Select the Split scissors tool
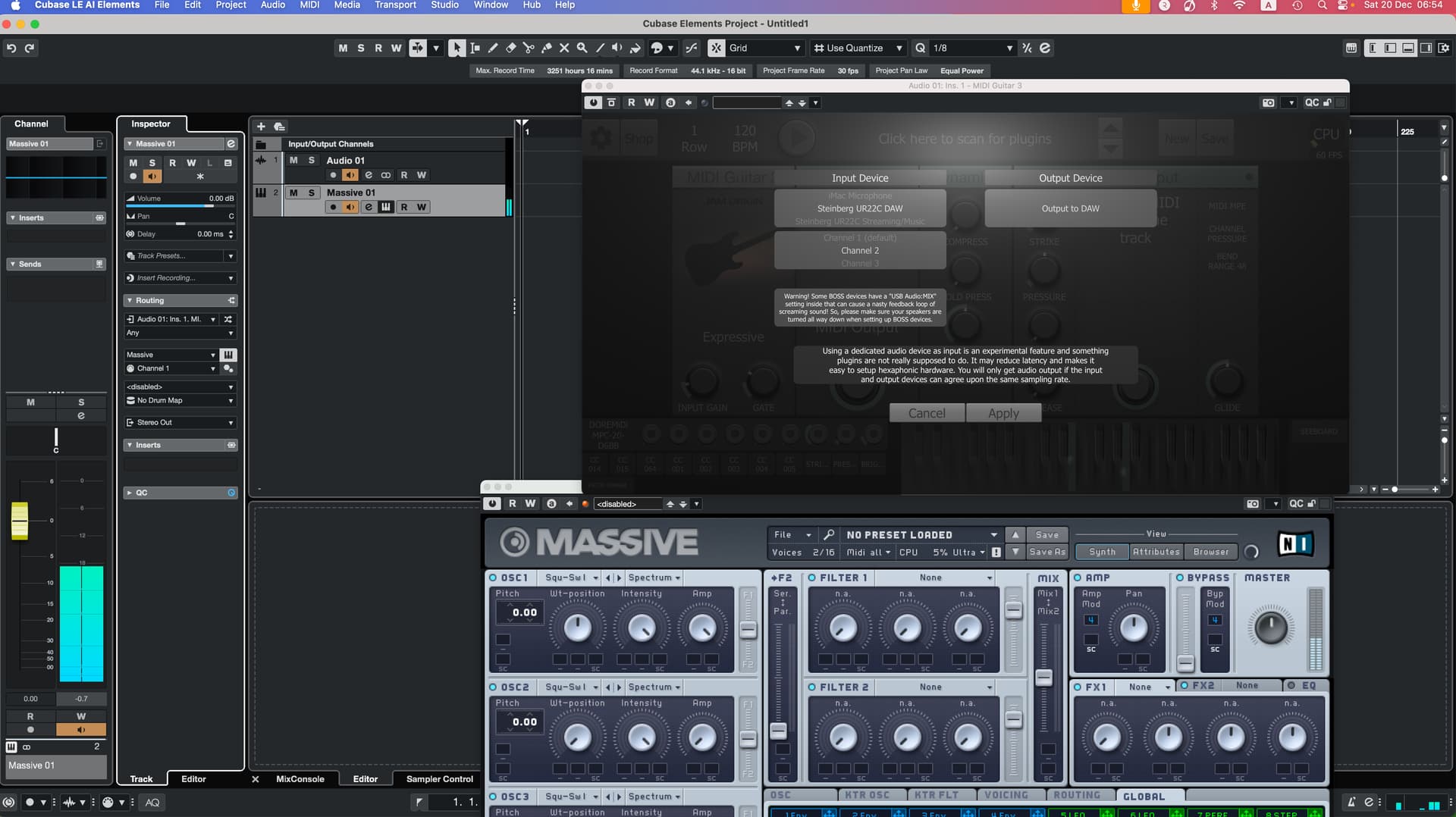This screenshot has height=817, width=1456. pos(529,48)
